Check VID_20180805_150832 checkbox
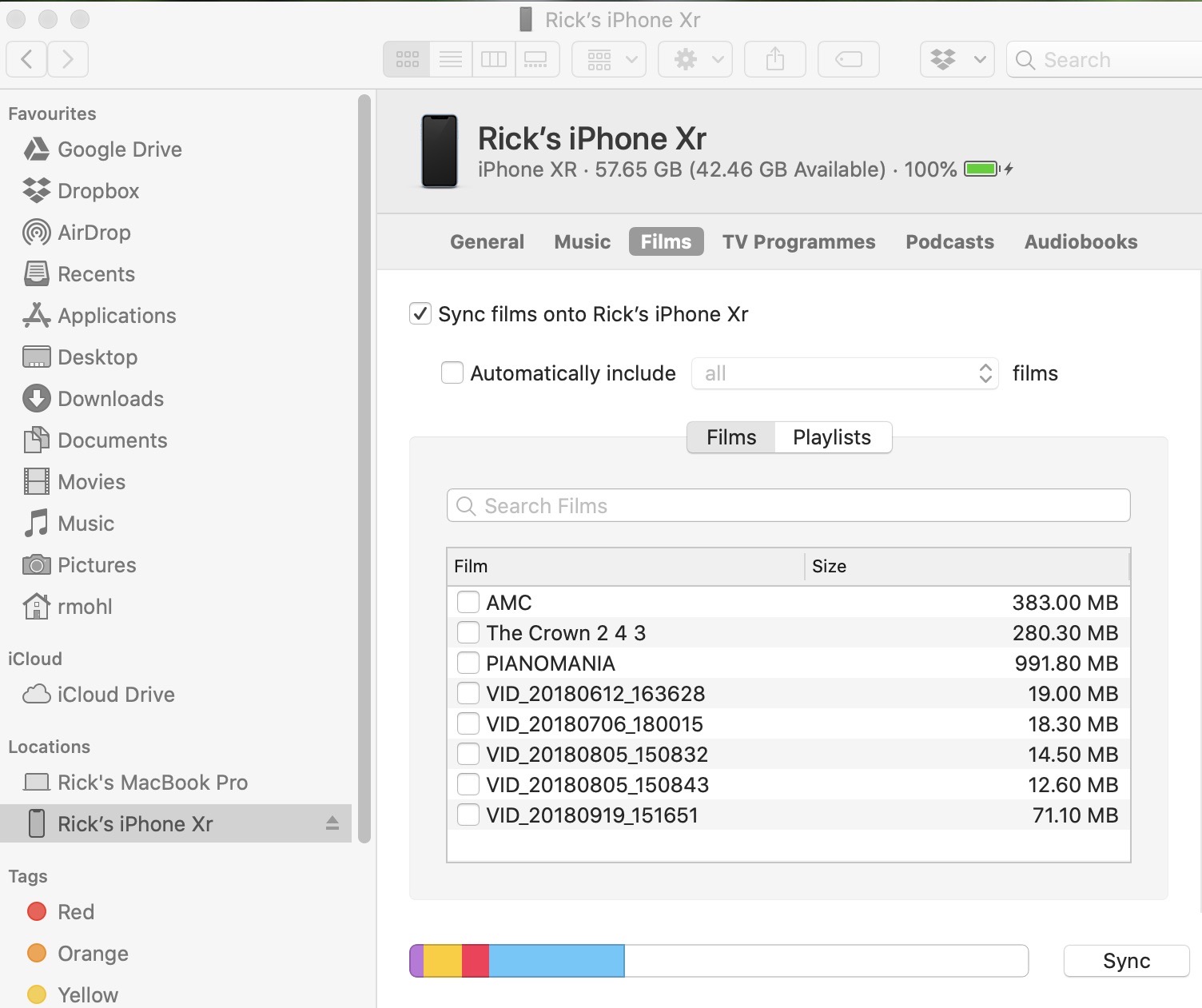The image size is (1202, 1008). point(468,754)
